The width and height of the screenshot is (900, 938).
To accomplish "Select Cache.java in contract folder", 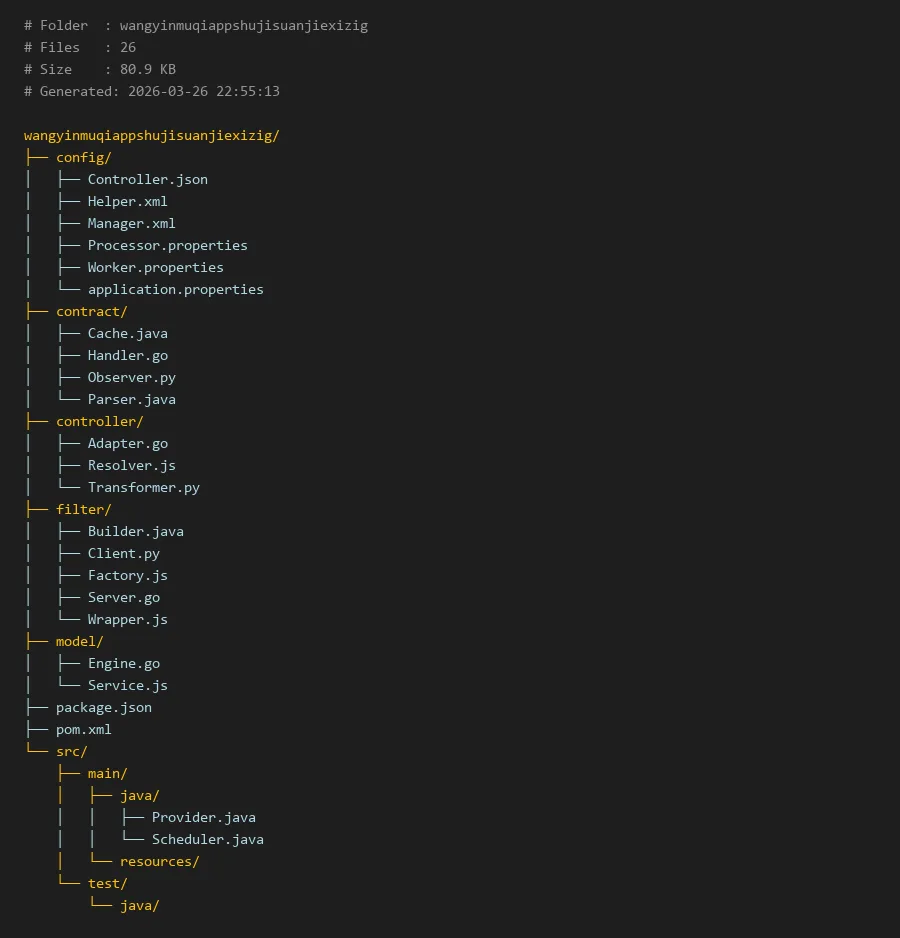I will pyautogui.click(x=127, y=333).
